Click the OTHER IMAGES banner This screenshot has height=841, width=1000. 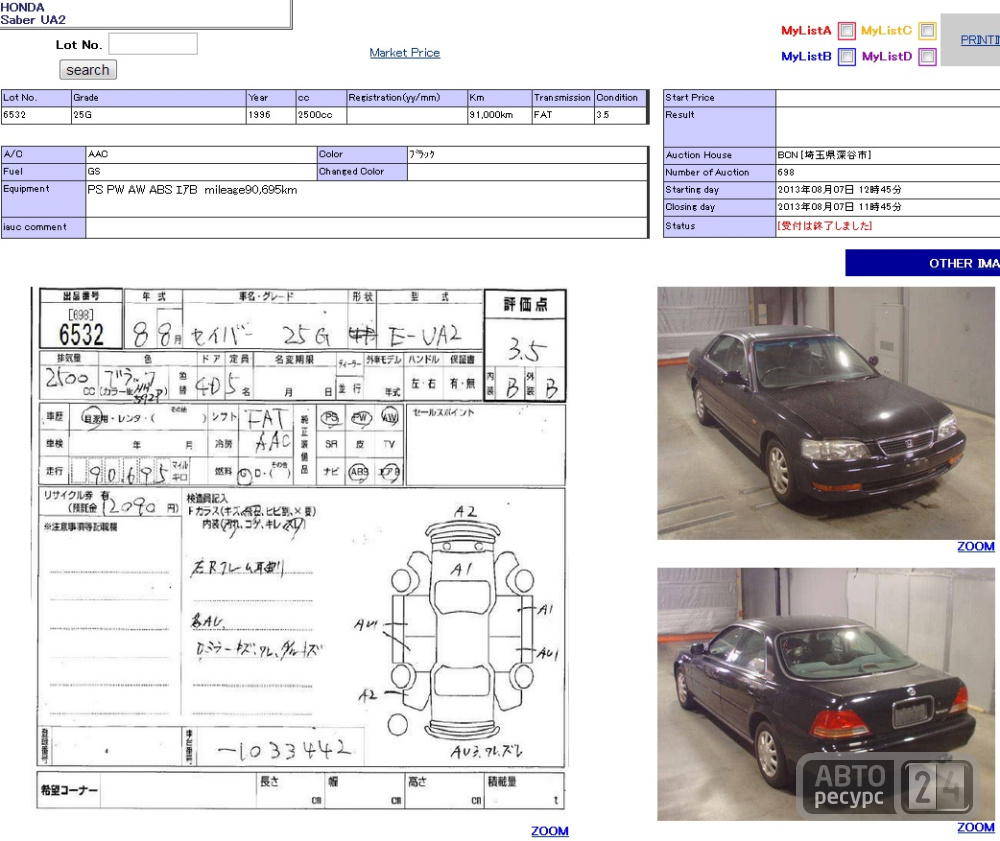[922, 263]
